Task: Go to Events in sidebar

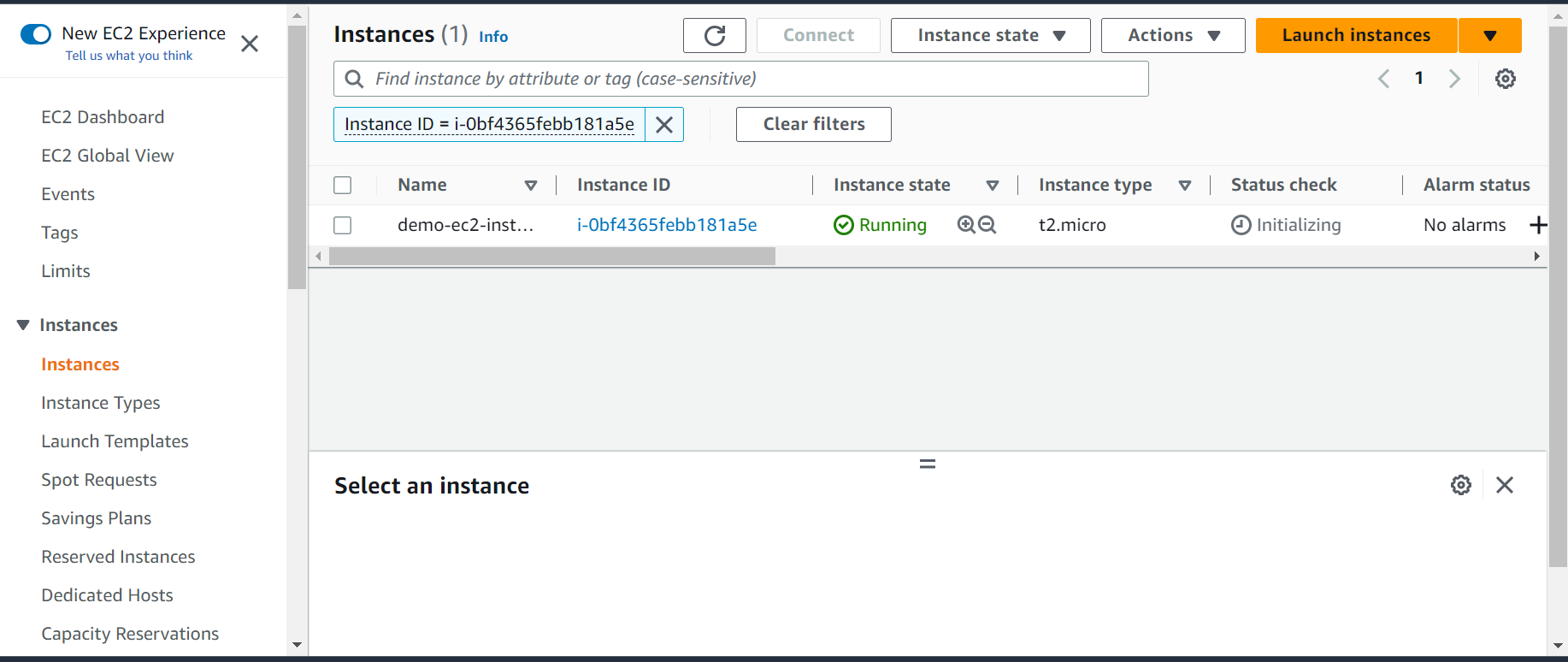Action: tap(68, 194)
